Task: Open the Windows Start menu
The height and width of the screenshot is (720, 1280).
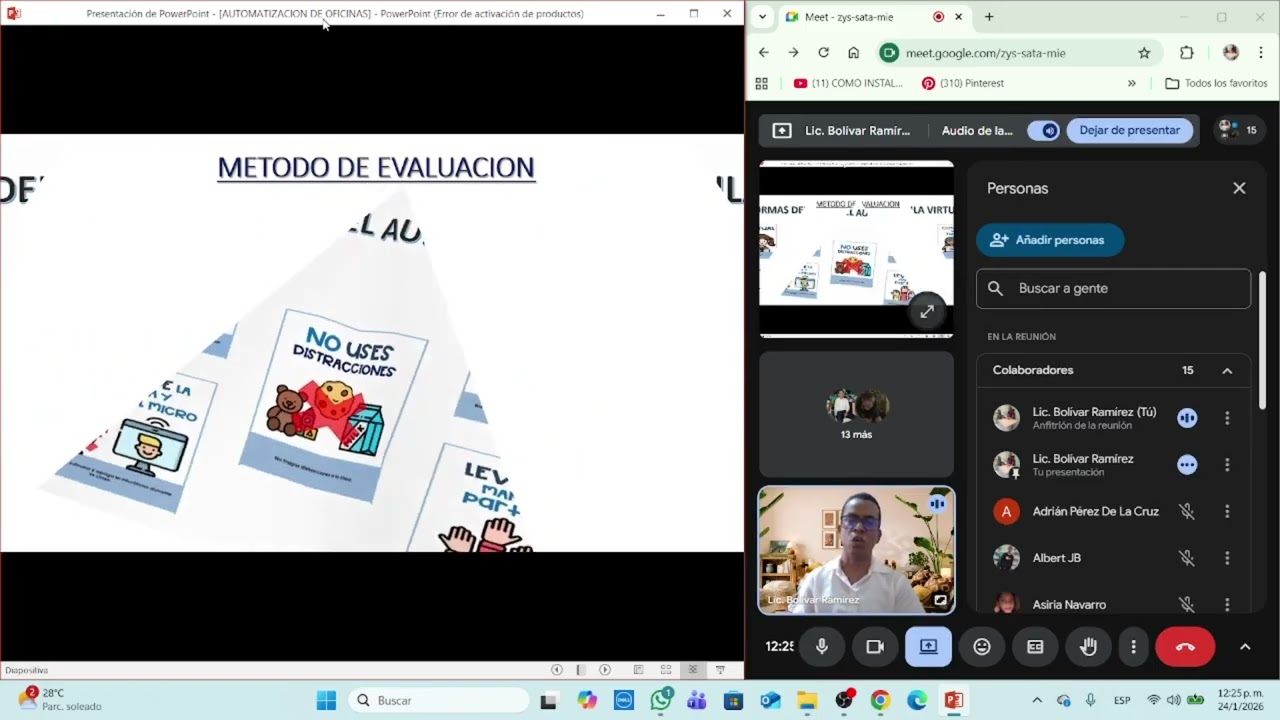Action: tap(326, 700)
